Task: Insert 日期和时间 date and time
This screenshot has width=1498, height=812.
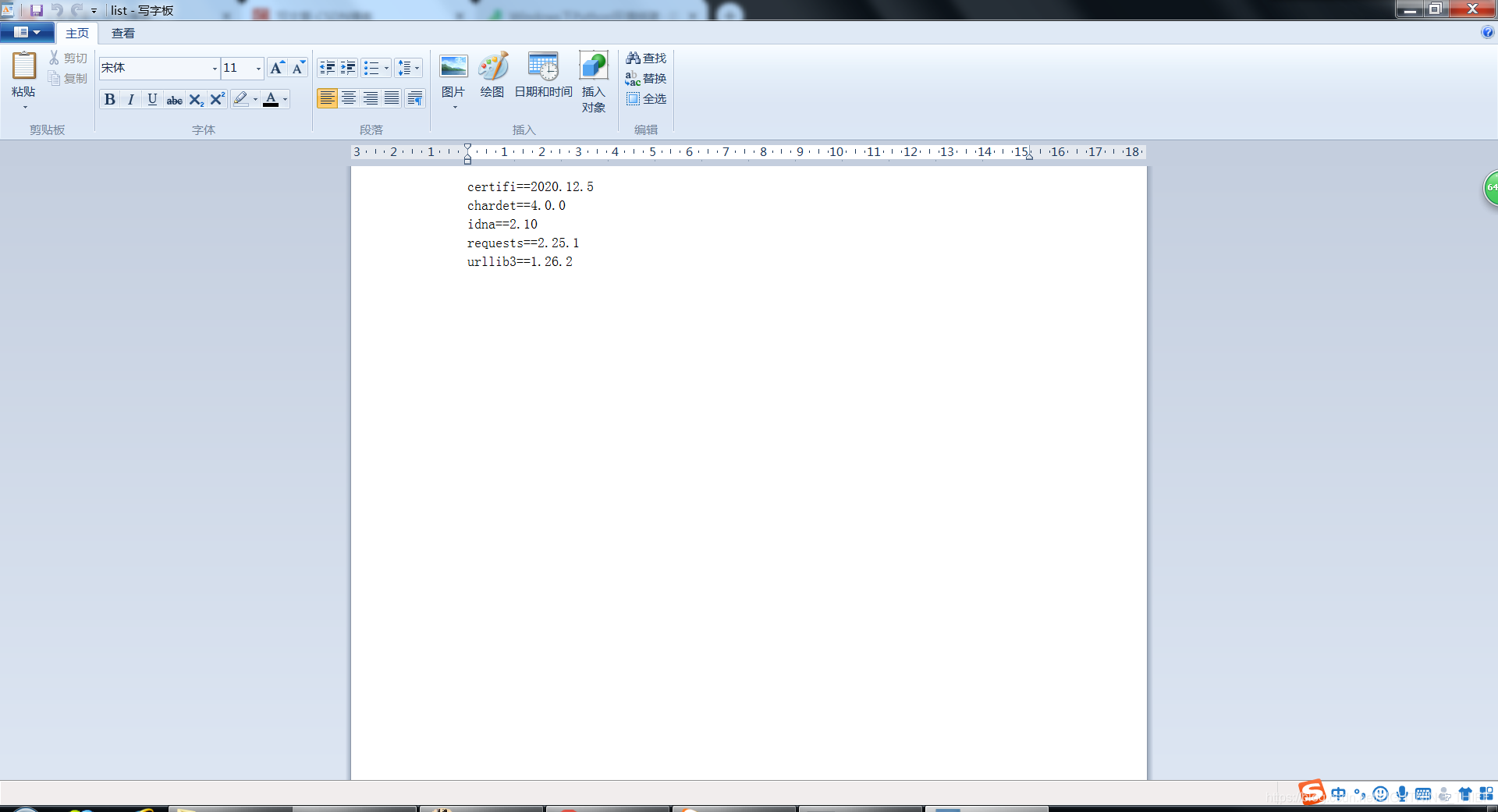Action: (543, 75)
